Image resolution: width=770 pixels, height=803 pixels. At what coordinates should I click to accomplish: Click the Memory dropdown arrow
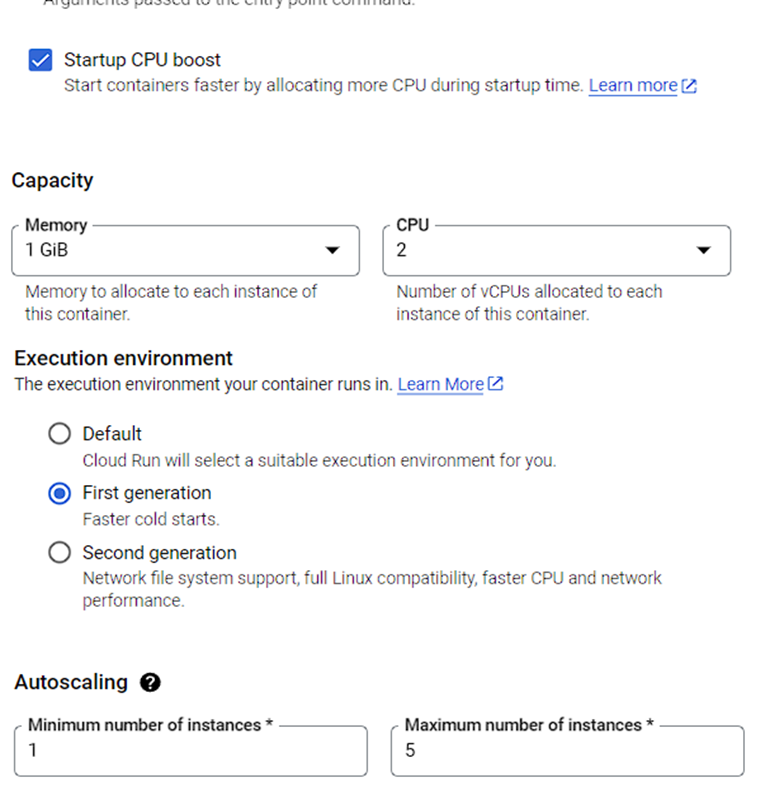(332, 250)
